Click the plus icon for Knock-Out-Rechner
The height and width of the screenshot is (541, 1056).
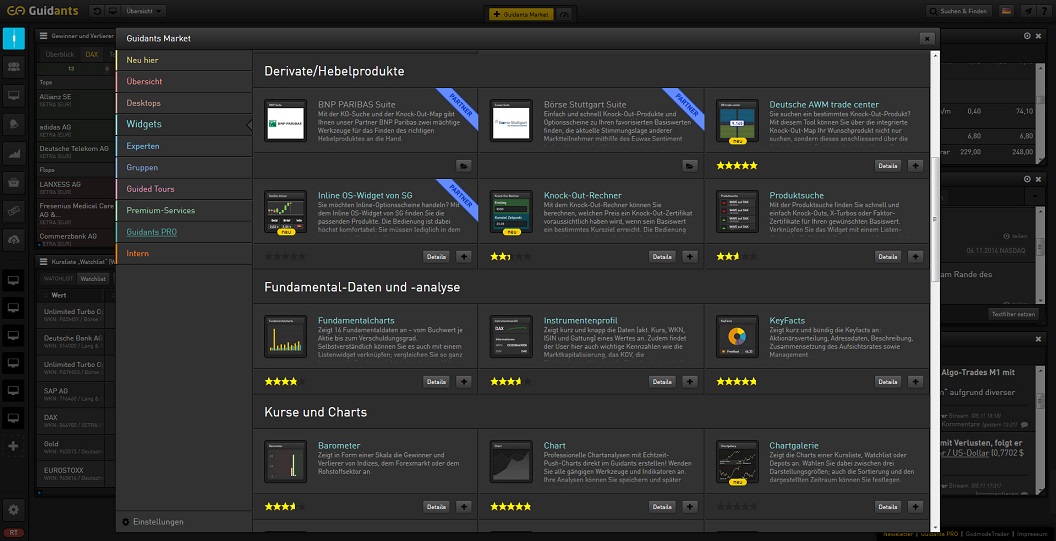[690, 257]
